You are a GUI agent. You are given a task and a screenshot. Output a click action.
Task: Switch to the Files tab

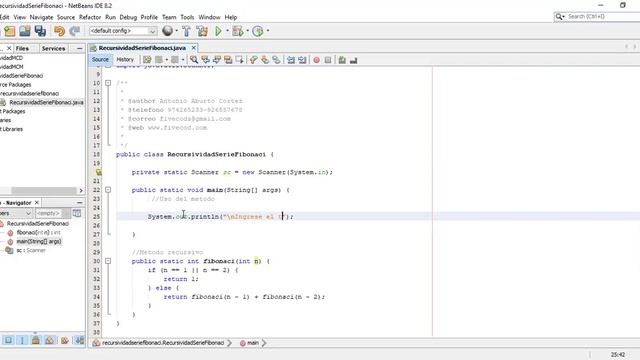pyautogui.click(x=22, y=49)
